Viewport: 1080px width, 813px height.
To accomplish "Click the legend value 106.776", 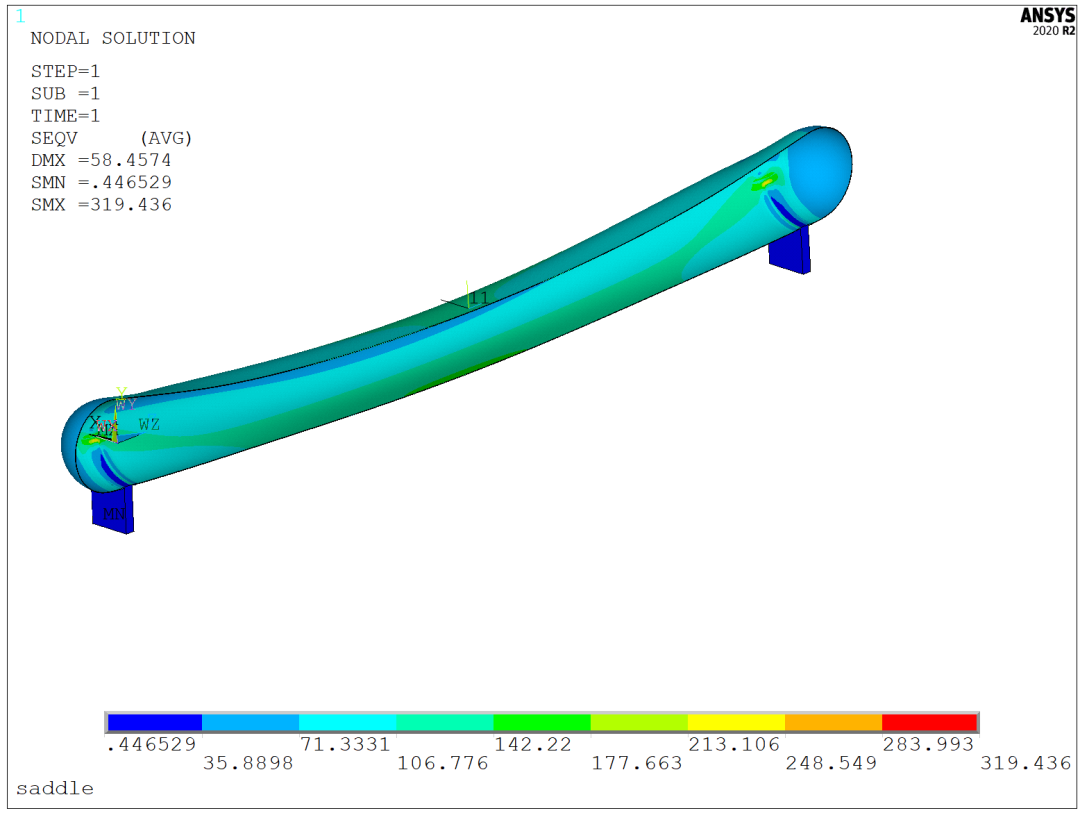I will 443,763.
